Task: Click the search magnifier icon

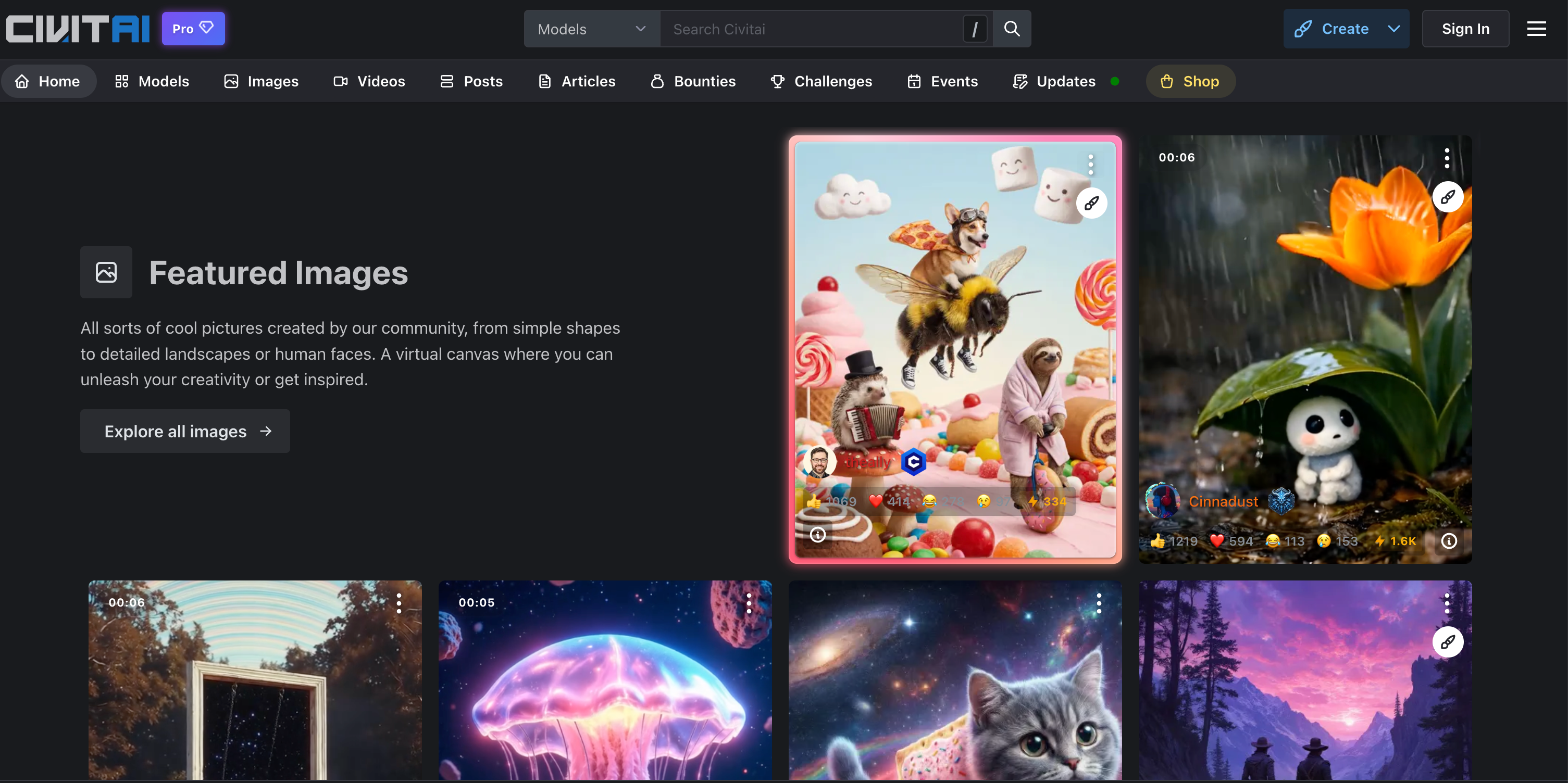Action: pos(1012,29)
